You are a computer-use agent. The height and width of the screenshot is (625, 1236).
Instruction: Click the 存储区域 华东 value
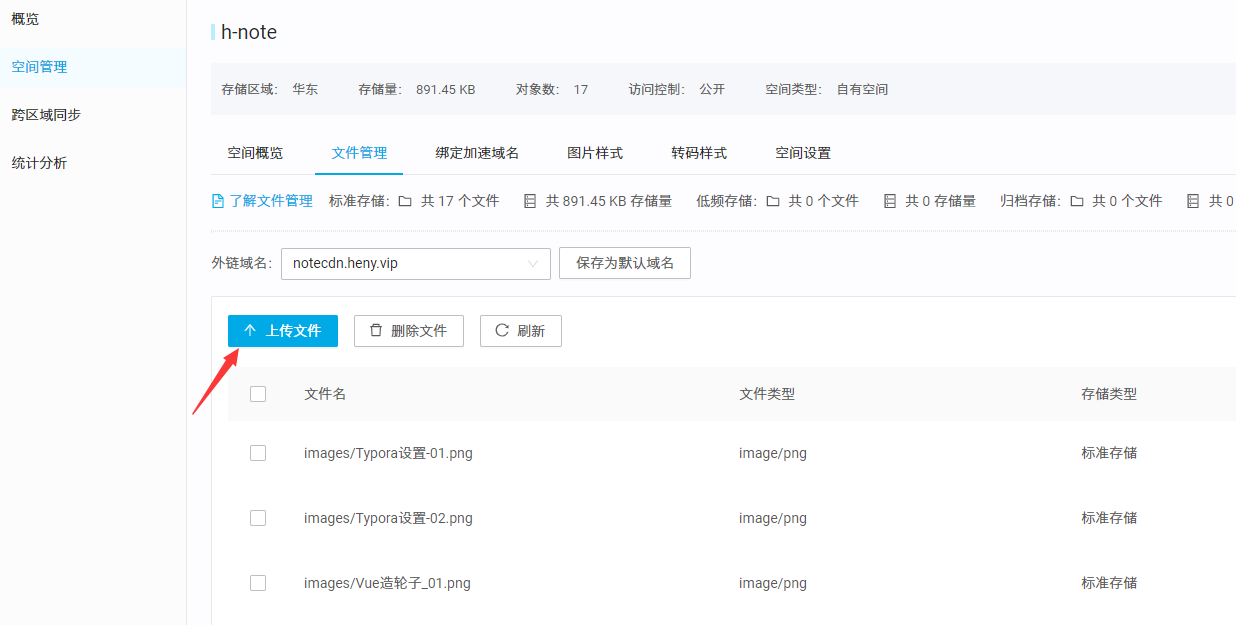click(305, 89)
